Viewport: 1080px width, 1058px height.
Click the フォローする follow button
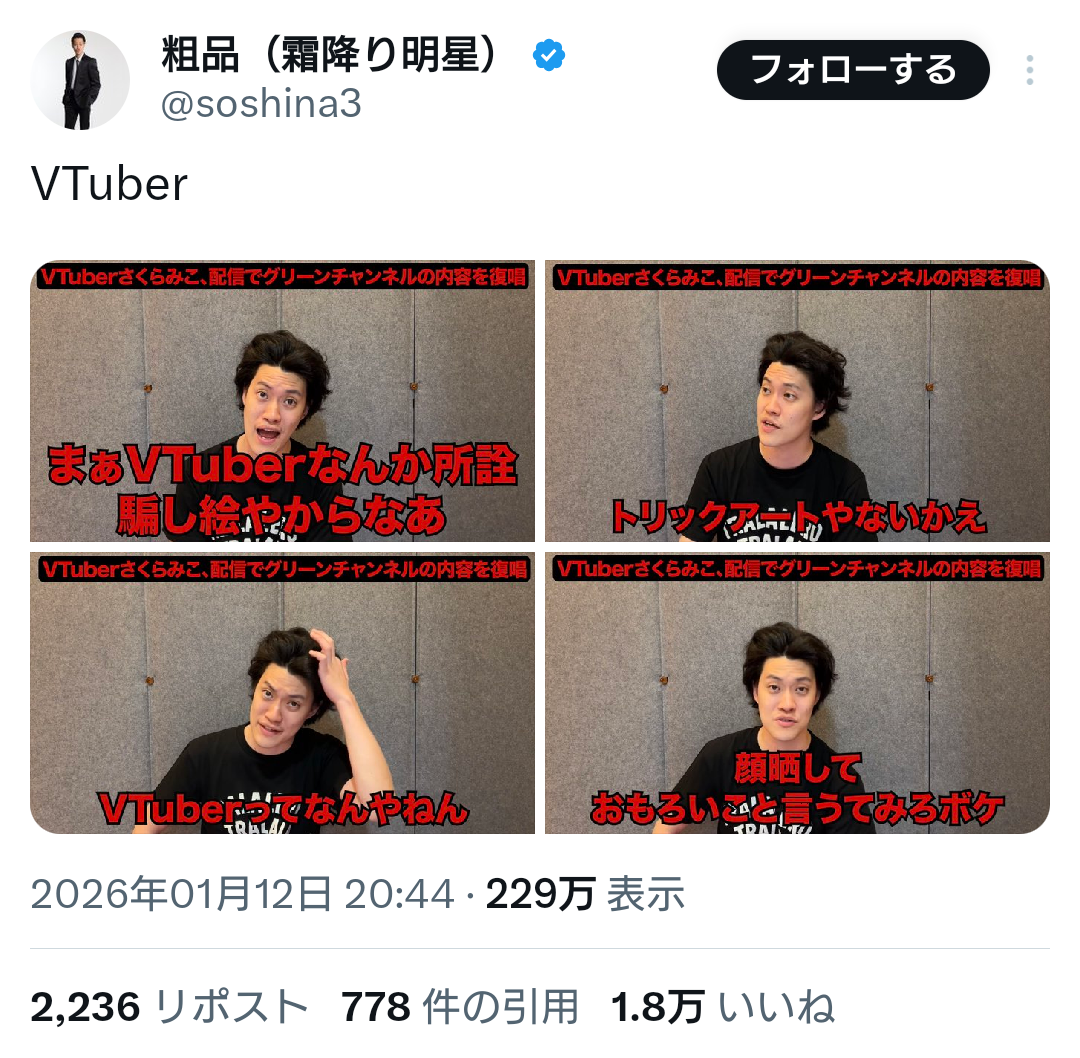point(853,70)
